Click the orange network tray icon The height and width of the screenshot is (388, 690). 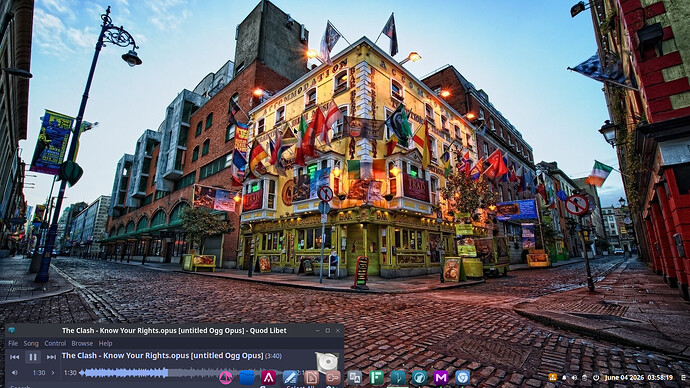[553, 377]
